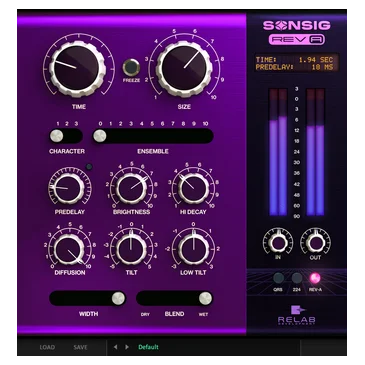Viewport: 365px width, 365px height.
Task: Click the IN gain knob
Action: 278,242
